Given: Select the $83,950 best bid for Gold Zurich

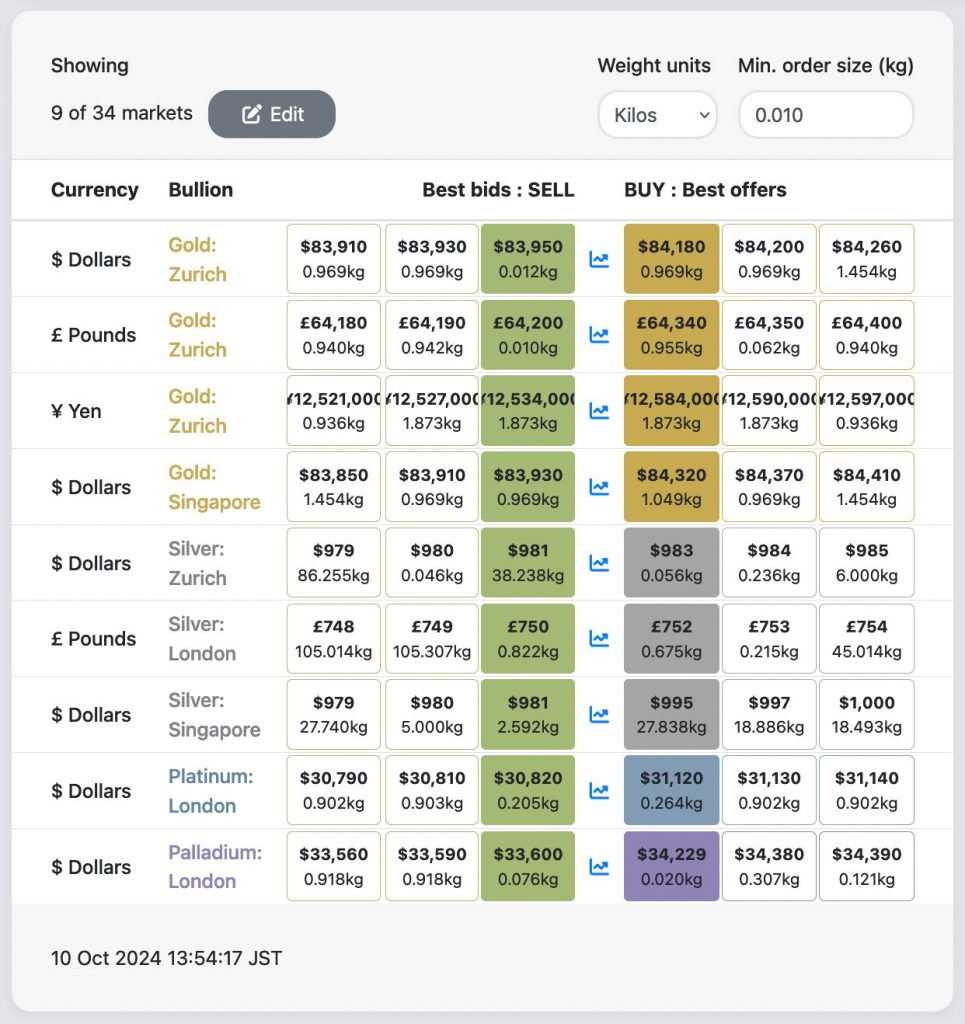Looking at the screenshot, I should (x=528, y=259).
